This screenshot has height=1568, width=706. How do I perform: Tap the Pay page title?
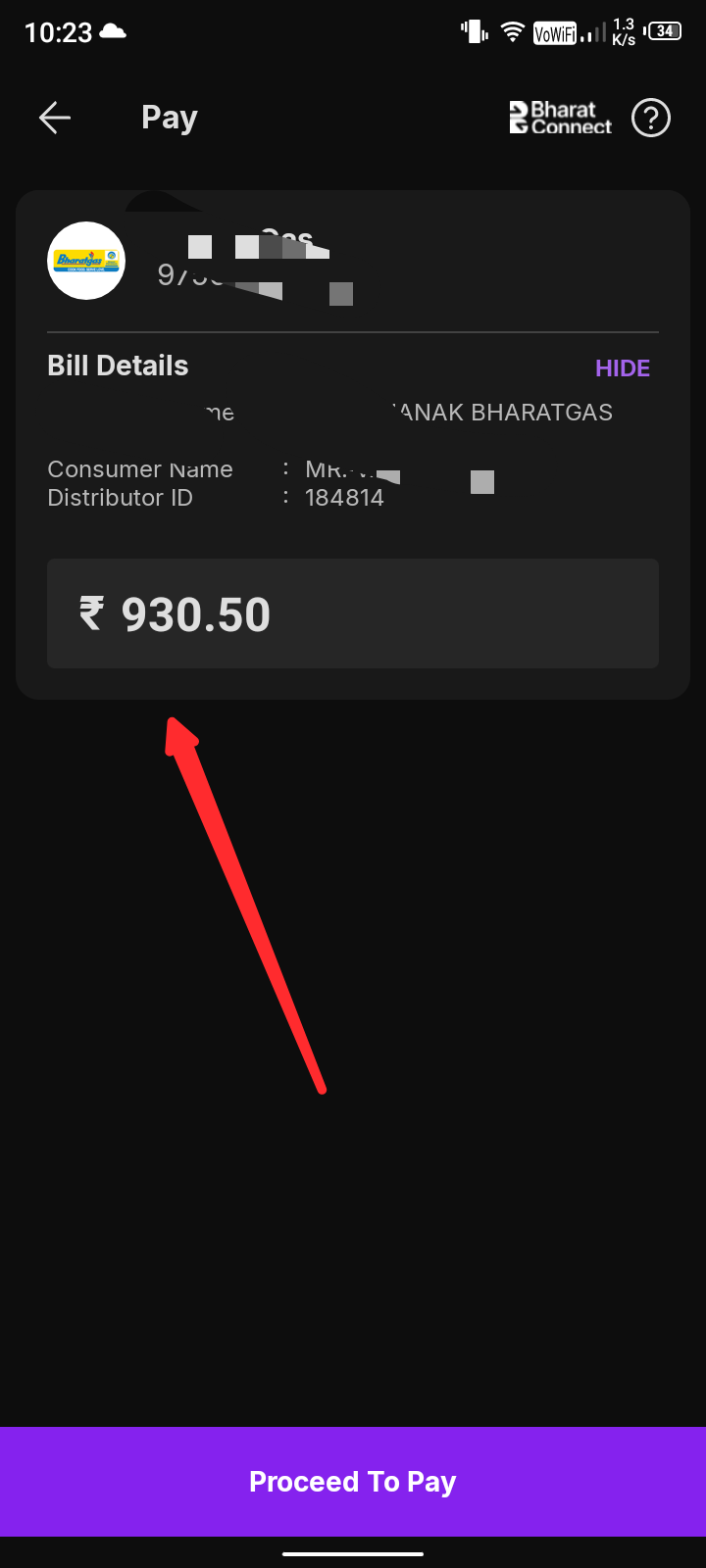tap(170, 119)
